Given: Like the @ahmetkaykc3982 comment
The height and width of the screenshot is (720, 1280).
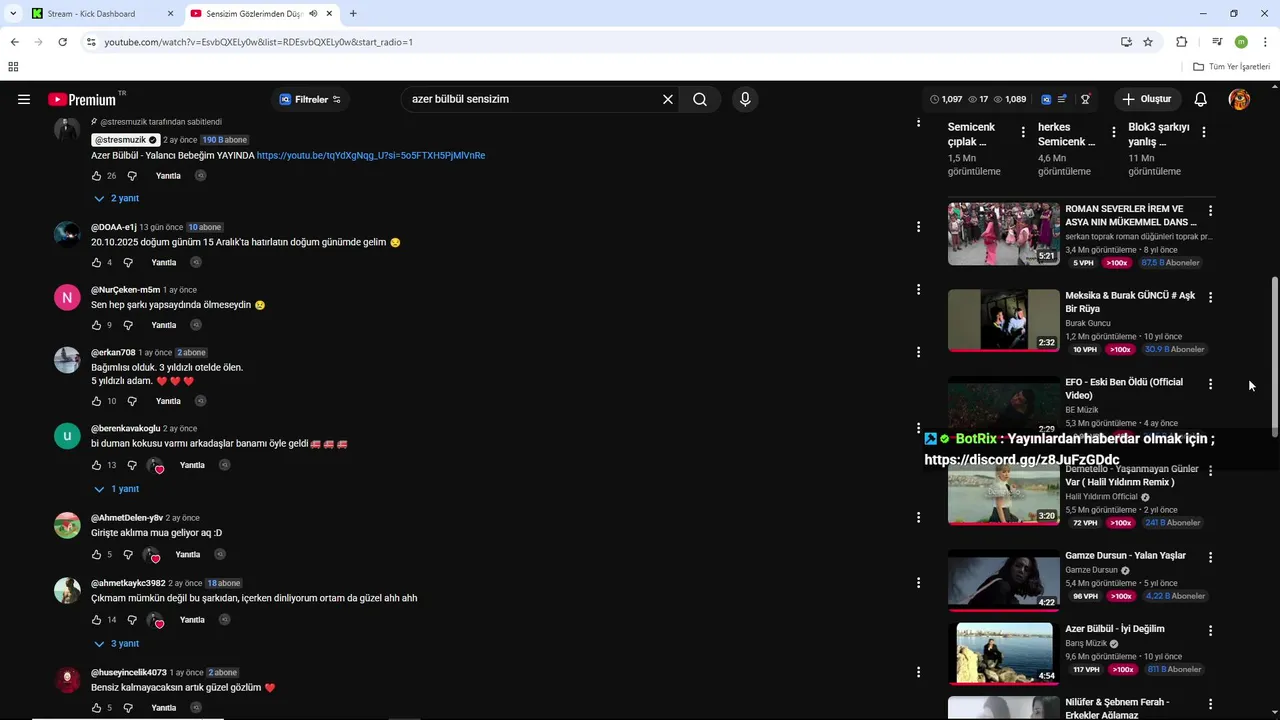Looking at the screenshot, I should tap(96, 620).
